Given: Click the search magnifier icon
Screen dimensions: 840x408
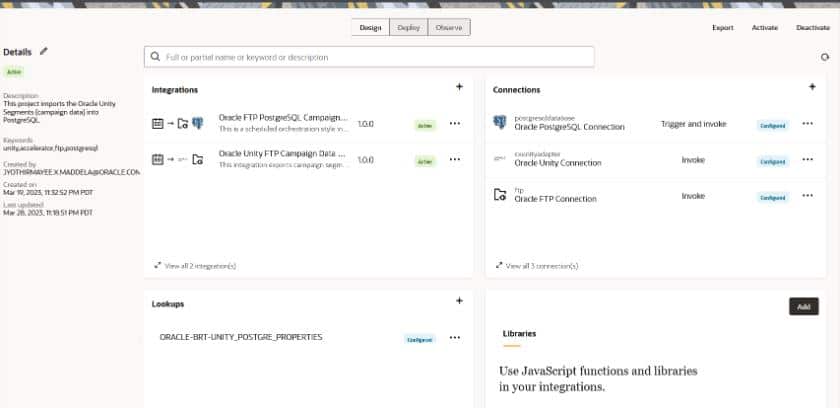Looking at the screenshot, I should (x=155, y=57).
